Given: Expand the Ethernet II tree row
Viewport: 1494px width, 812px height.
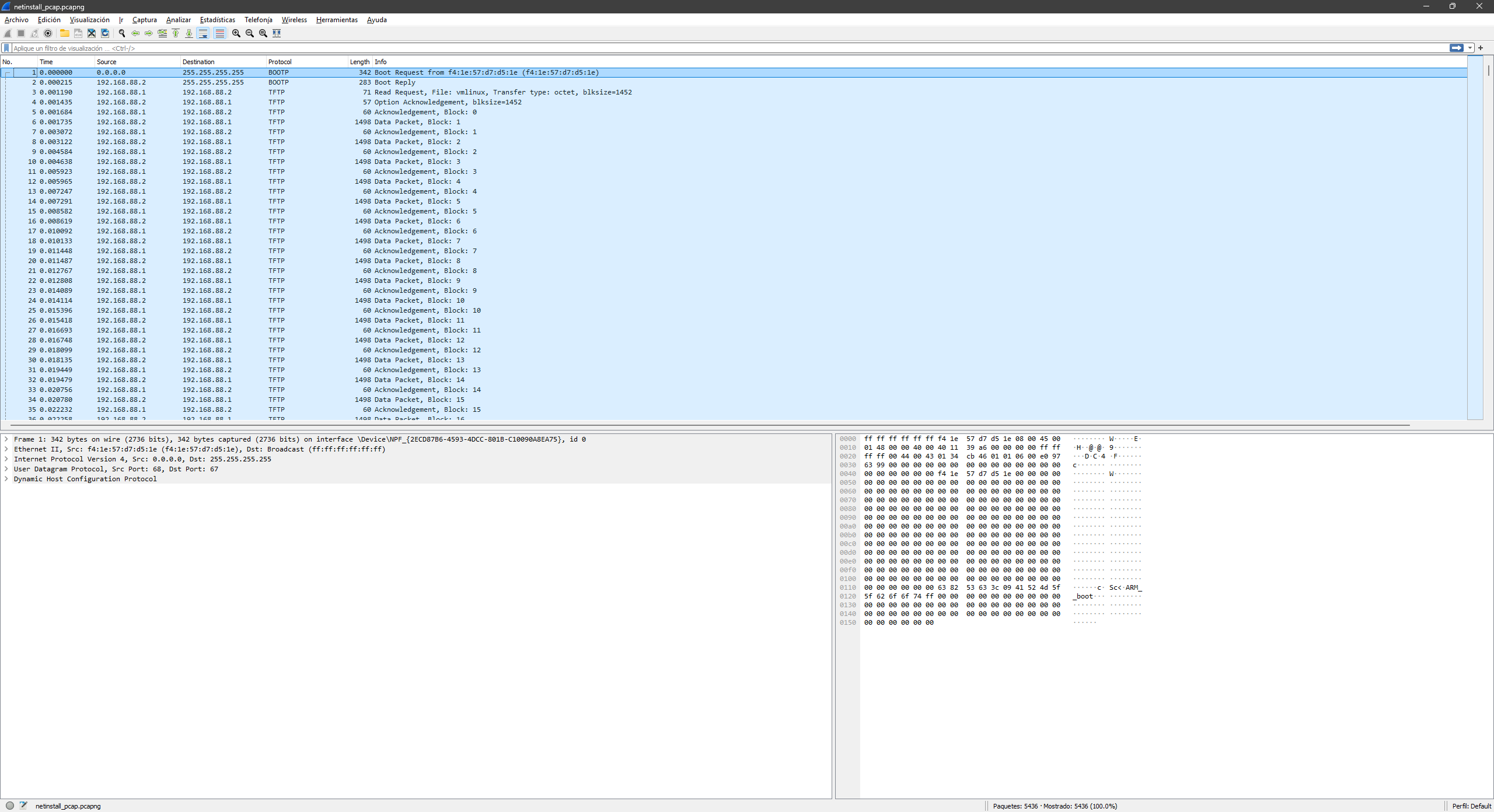Looking at the screenshot, I should pyautogui.click(x=6, y=449).
